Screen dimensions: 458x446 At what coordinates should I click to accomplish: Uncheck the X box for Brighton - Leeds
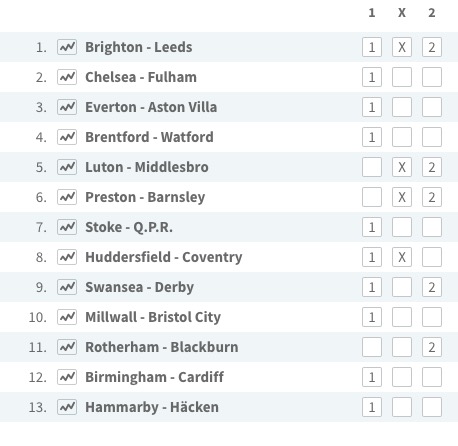click(x=402, y=47)
